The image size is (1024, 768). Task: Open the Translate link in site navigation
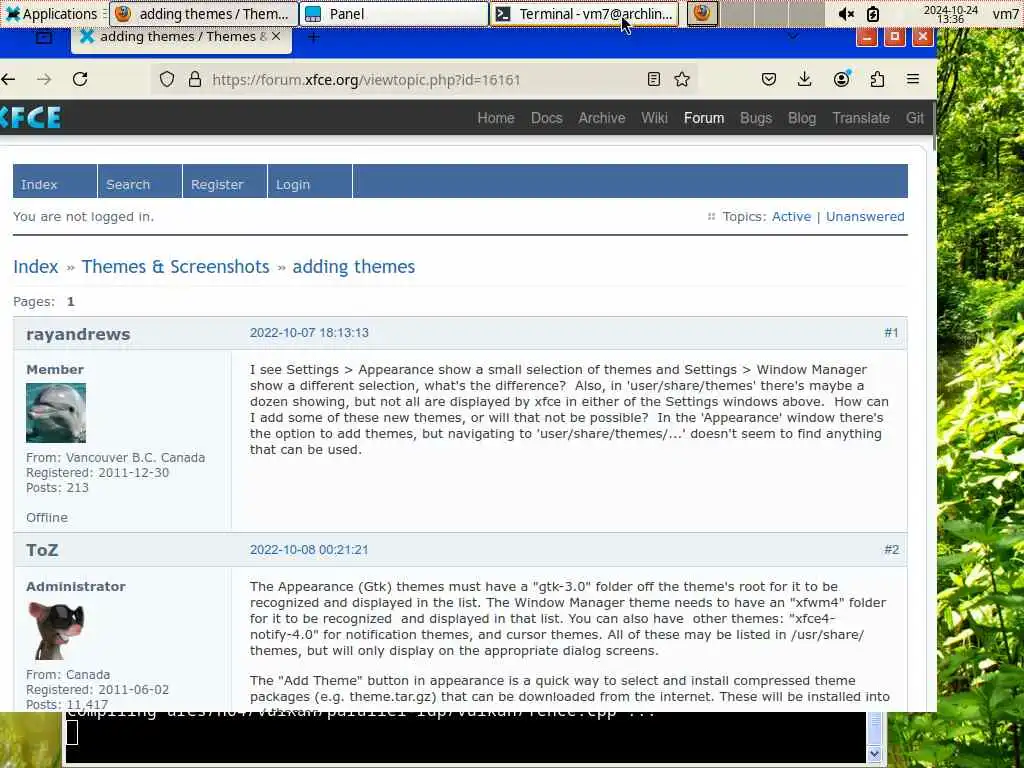pyautogui.click(x=861, y=118)
